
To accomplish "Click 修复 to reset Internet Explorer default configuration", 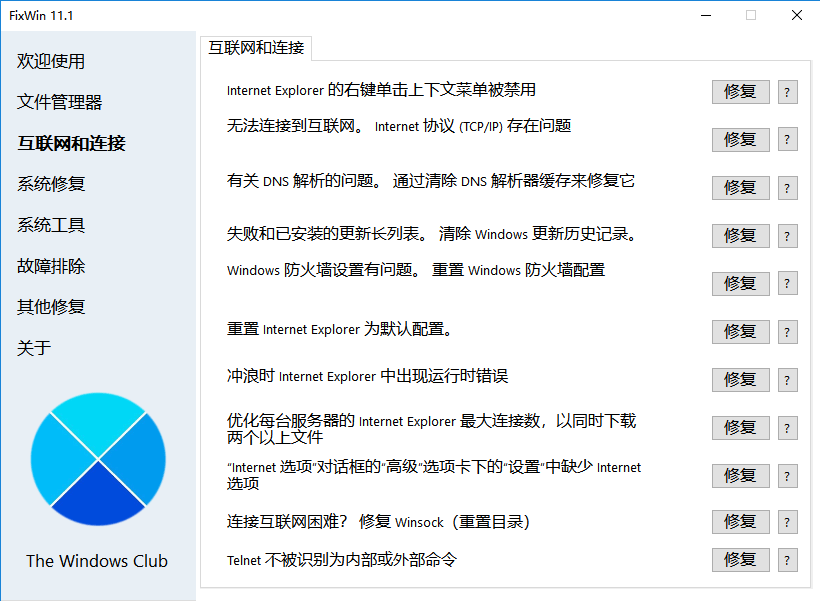I will [740, 331].
